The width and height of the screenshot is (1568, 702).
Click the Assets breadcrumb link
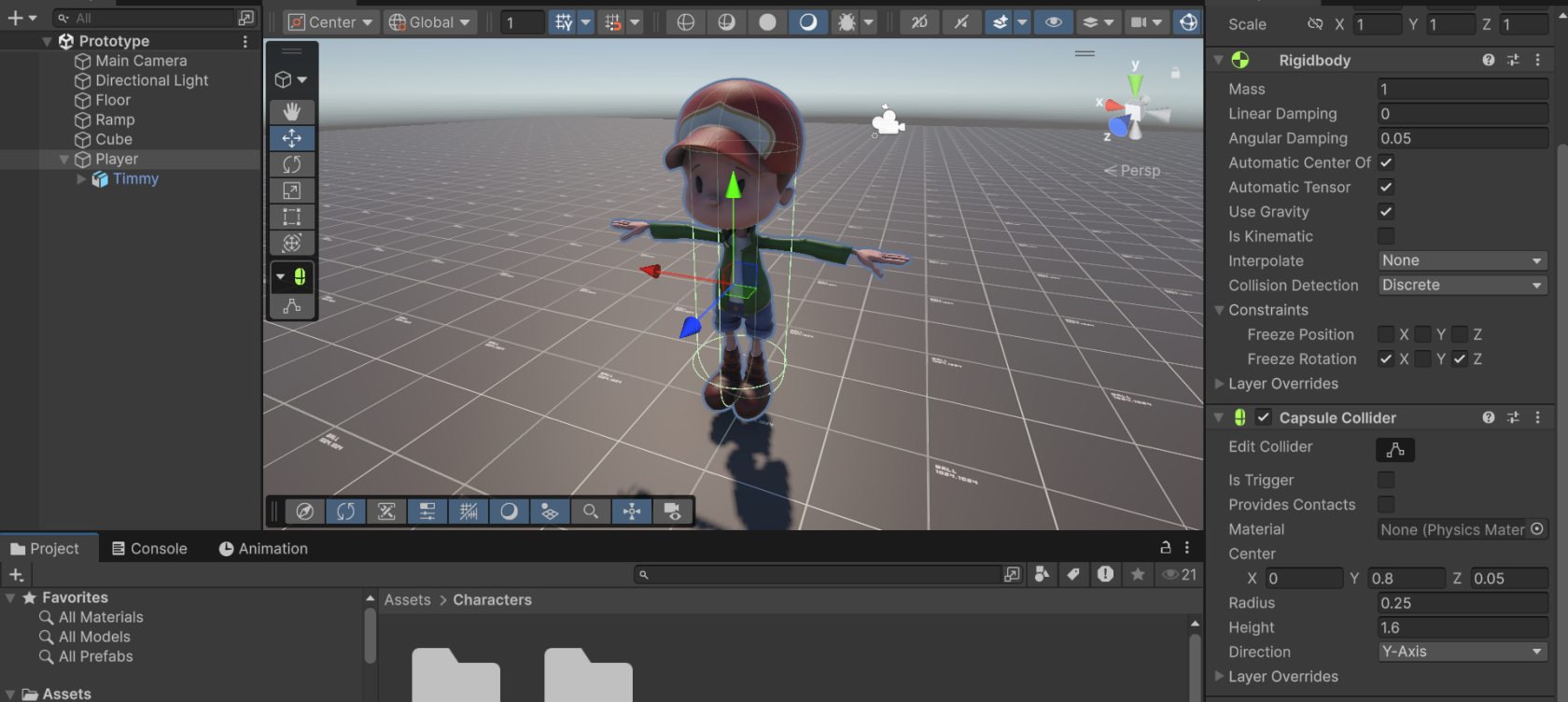click(408, 600)
